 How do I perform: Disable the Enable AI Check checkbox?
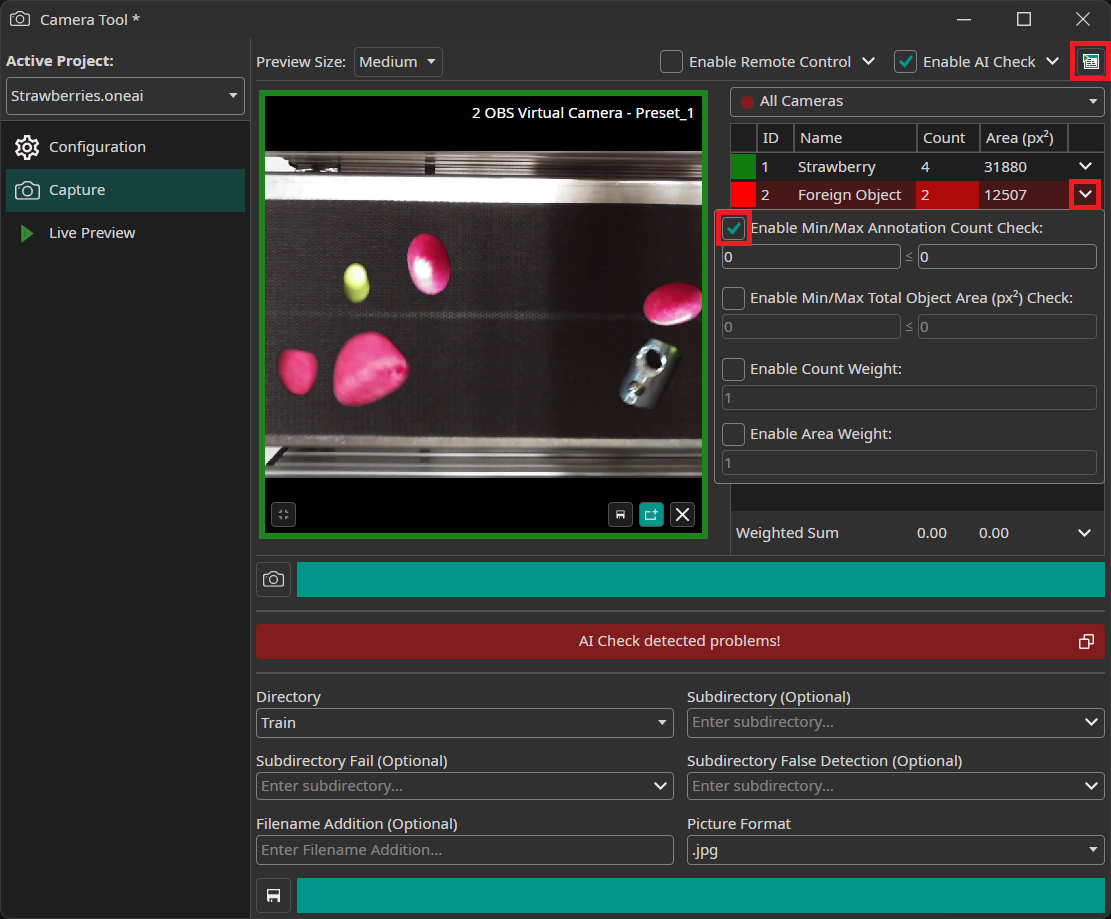coord(905,61)
